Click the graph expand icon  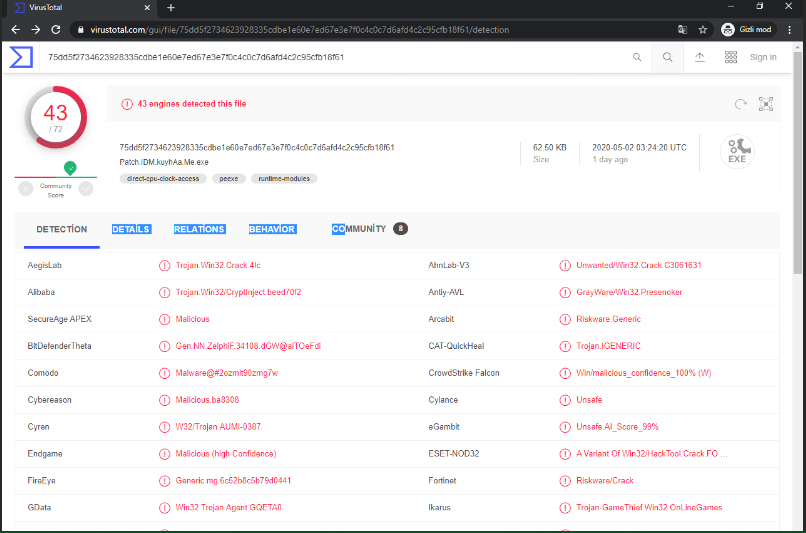[x=766, y=104]
